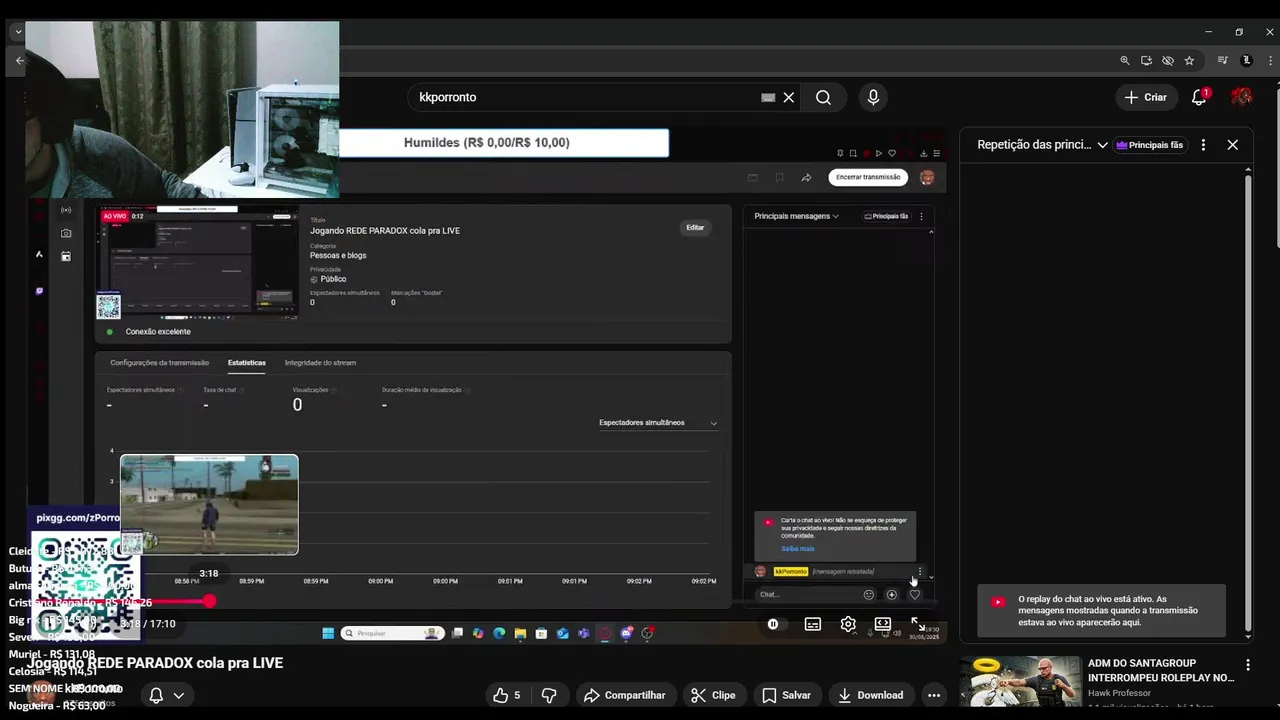The width and height of the screenshot is (1280, 720).
Task: Click the Criar create button
Action: (1146, 97)
